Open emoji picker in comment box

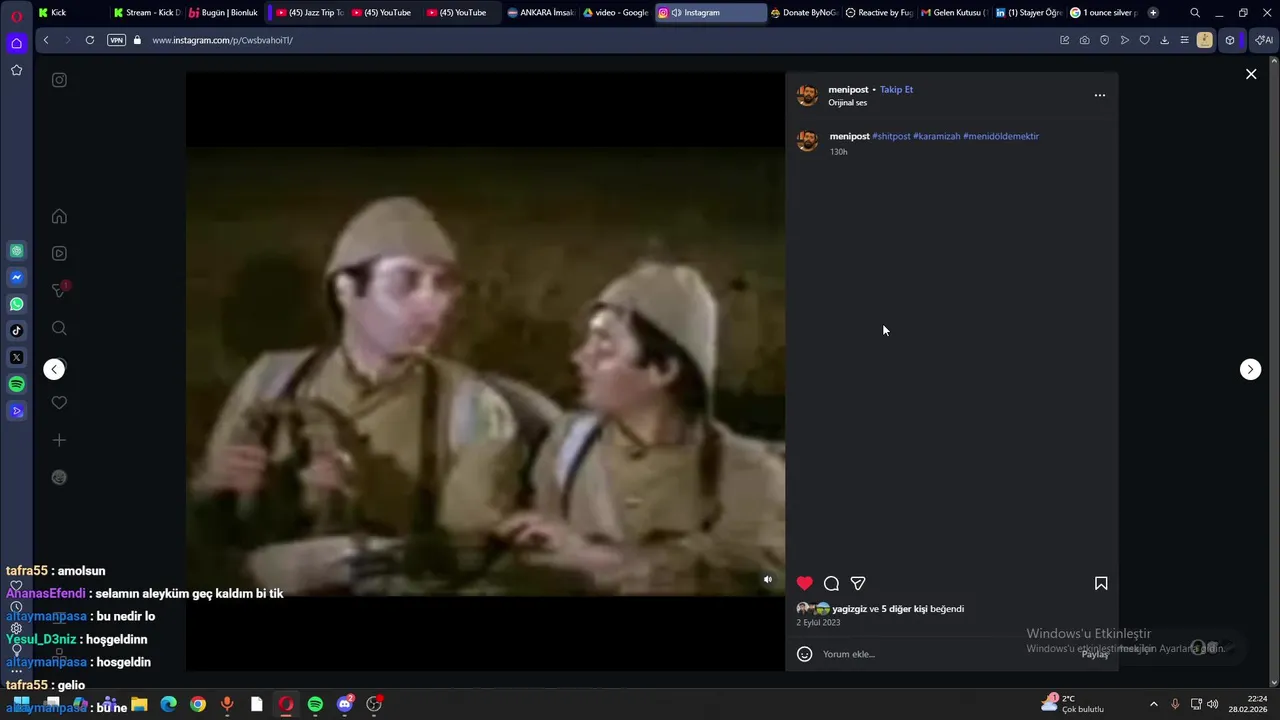tap(804, 654)
